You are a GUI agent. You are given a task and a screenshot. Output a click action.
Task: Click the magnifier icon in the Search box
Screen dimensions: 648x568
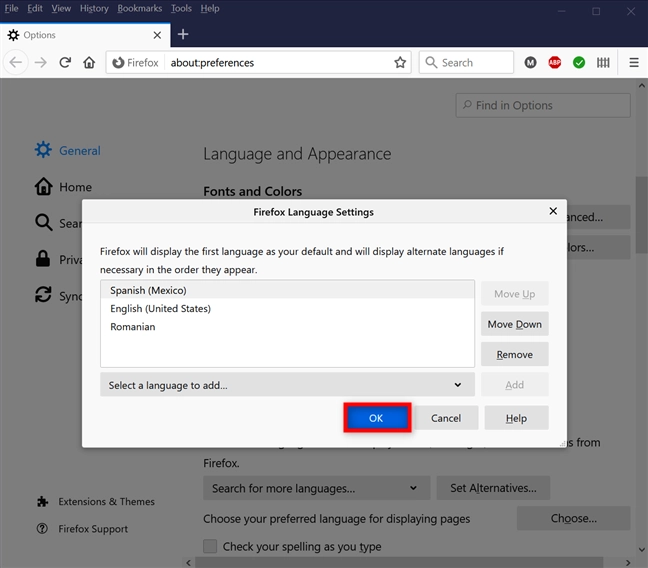(431, 62)
